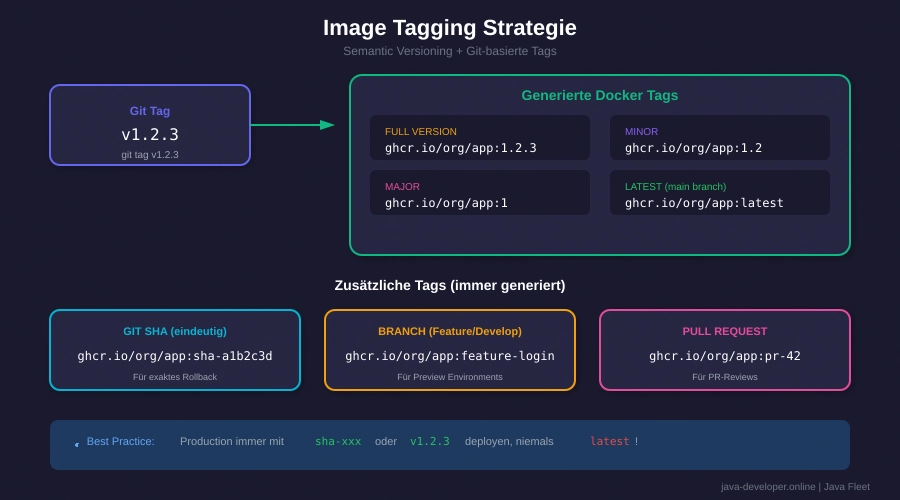Screen dimensions: 900x500
Task: Click the sha-xxx code text in Best Practice
Action: (x=338, y=441)
